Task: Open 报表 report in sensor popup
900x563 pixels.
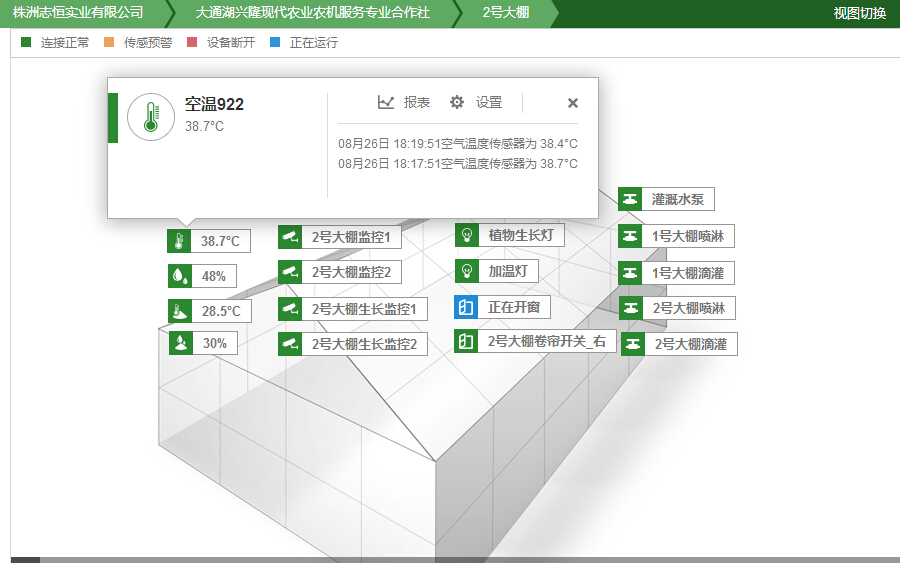Action: (404, 102)
